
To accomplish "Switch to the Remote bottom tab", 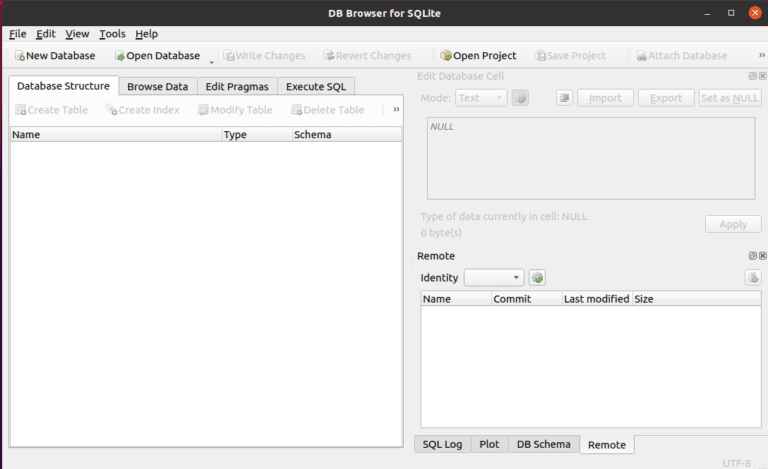I will click(607, 445).
